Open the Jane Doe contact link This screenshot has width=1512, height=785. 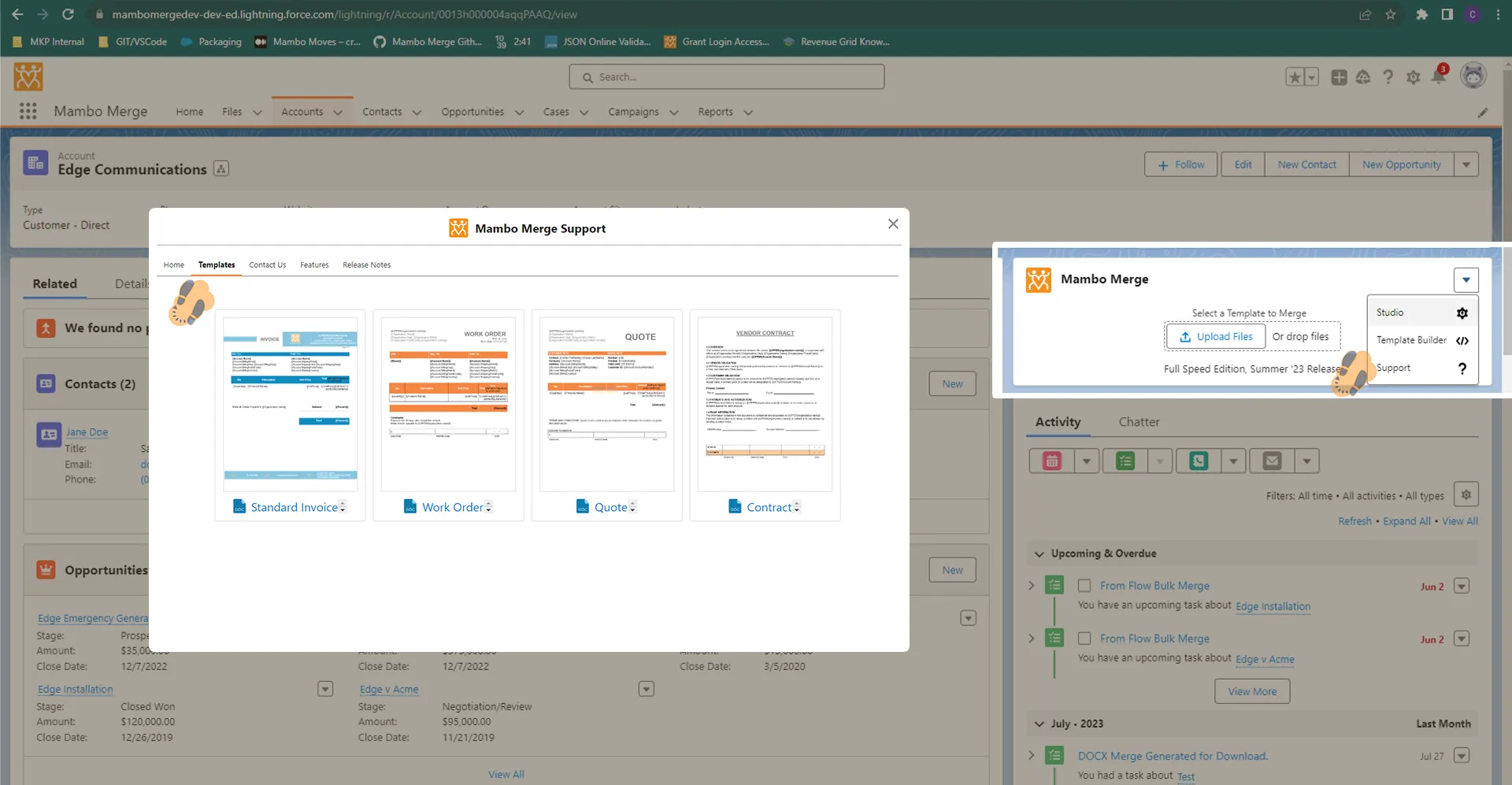pos(87,432)
